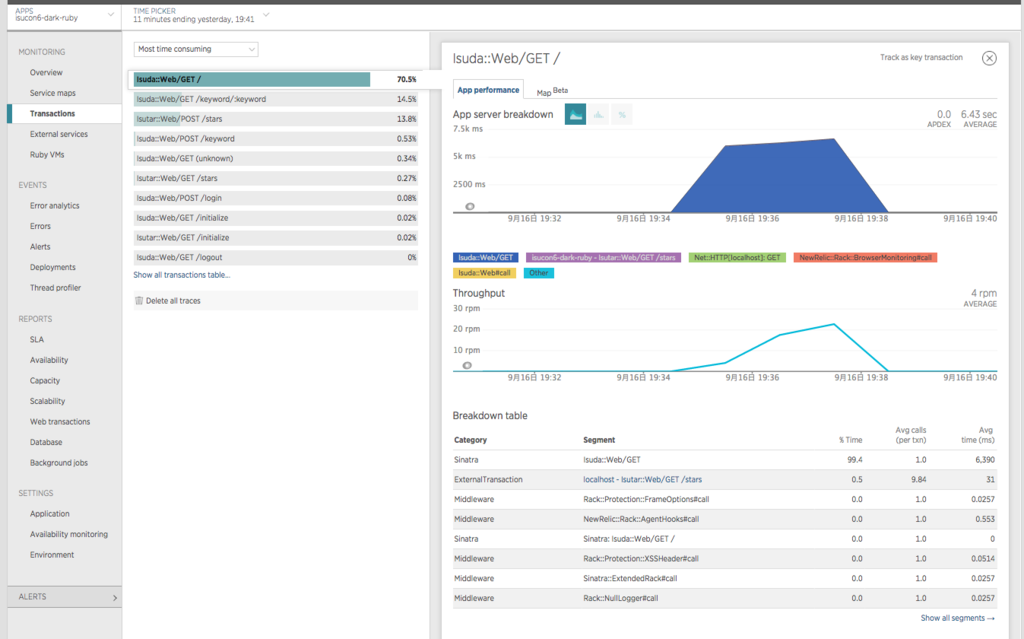This screenshot has width=1024, height=639.
Task: Click NewRelic::Rack::AgentHooks#call segment row
Action: click(x=725, y=519)
